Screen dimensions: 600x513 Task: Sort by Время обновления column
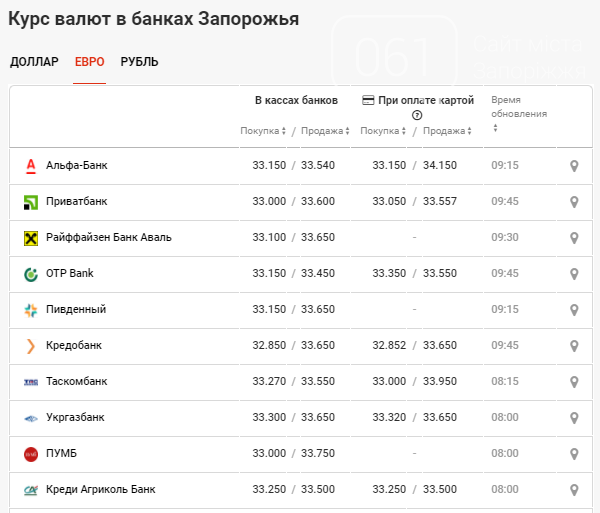pyautogui.click(x=518, y=115)
